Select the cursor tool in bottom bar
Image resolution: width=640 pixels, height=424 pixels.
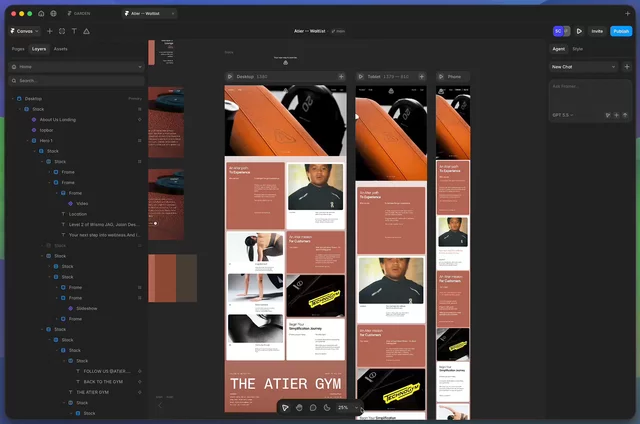point(285,407)
